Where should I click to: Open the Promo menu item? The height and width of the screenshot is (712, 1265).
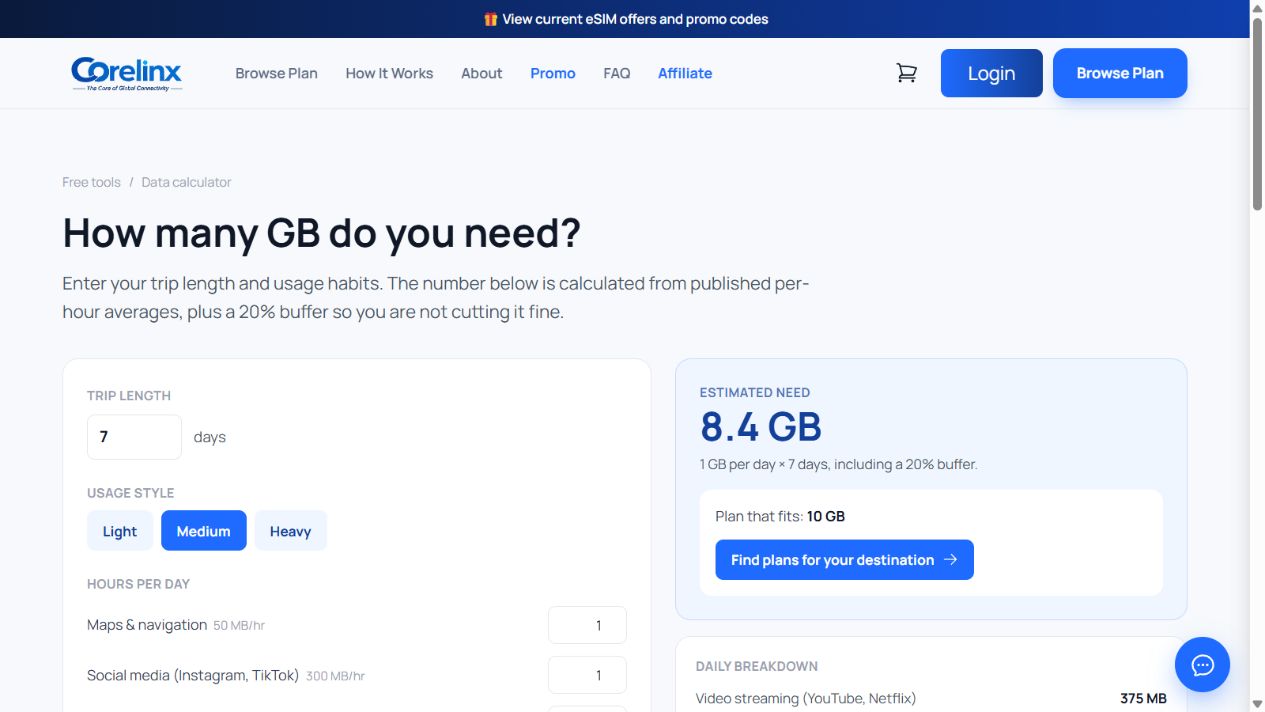tap(553, 73)
